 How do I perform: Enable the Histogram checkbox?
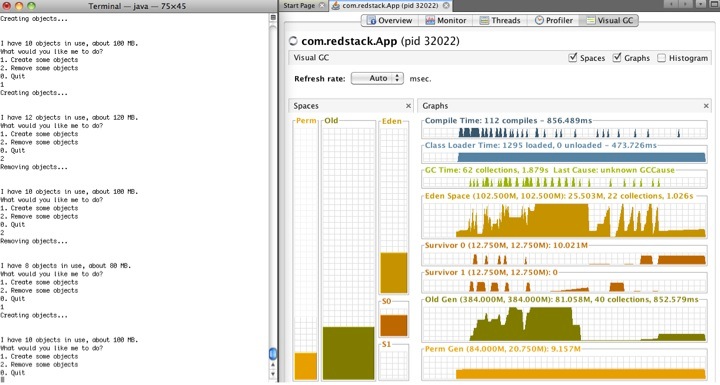coord(661,58)
